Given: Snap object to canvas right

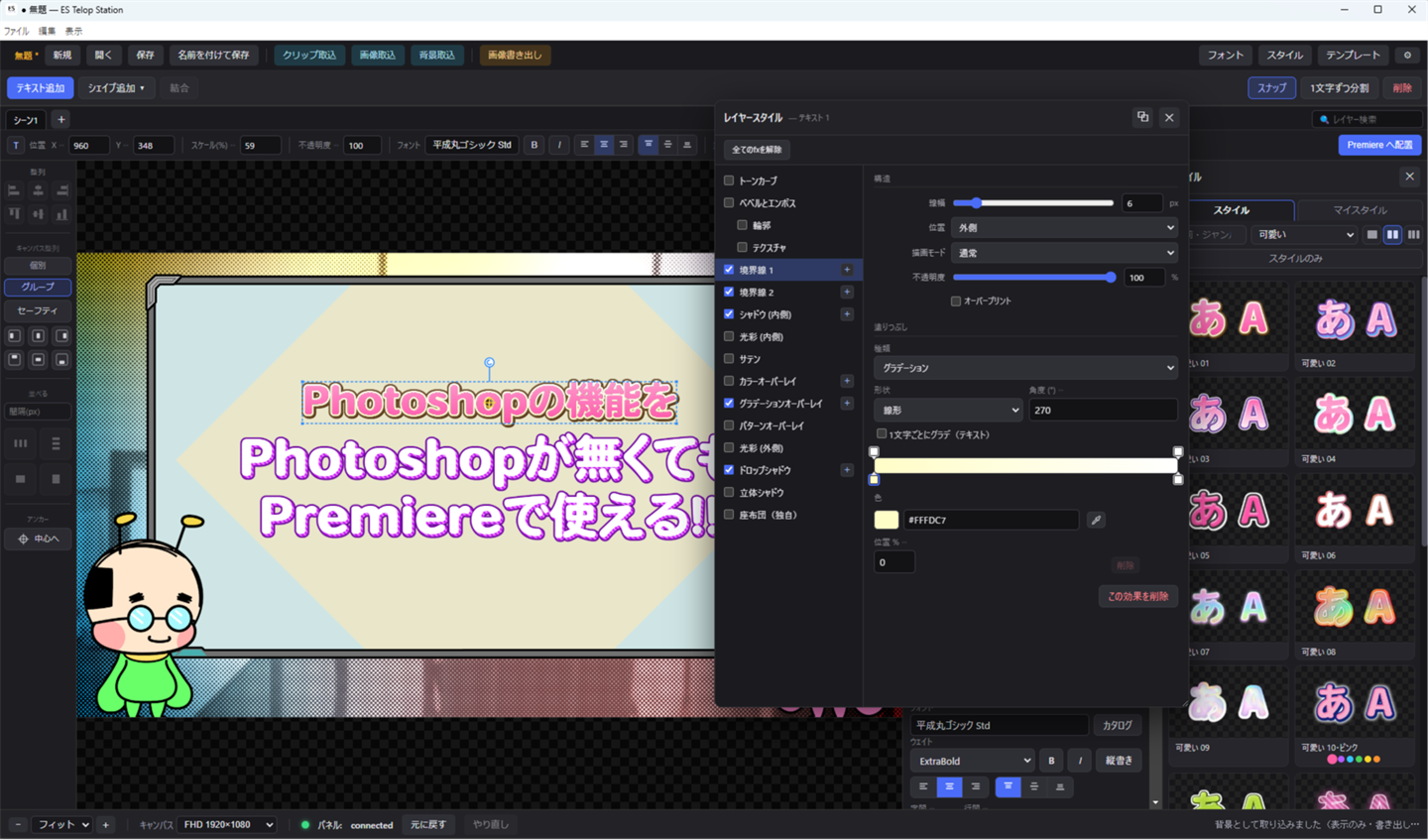Looking at the screenshot, I should [61, 336].
